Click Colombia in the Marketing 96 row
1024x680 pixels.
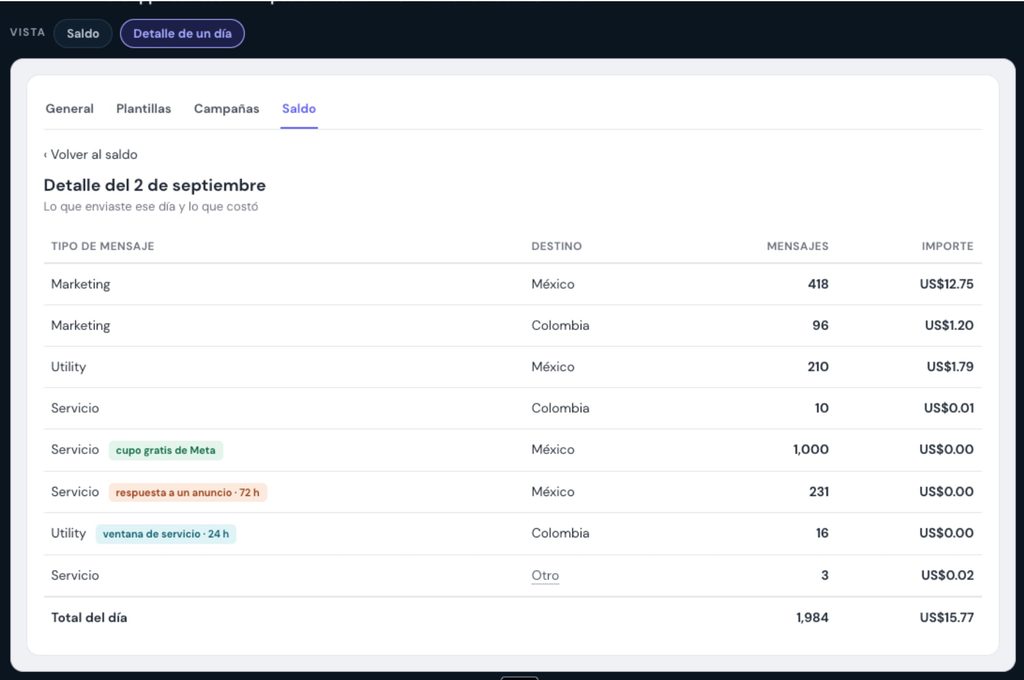(x=560, y=325)
